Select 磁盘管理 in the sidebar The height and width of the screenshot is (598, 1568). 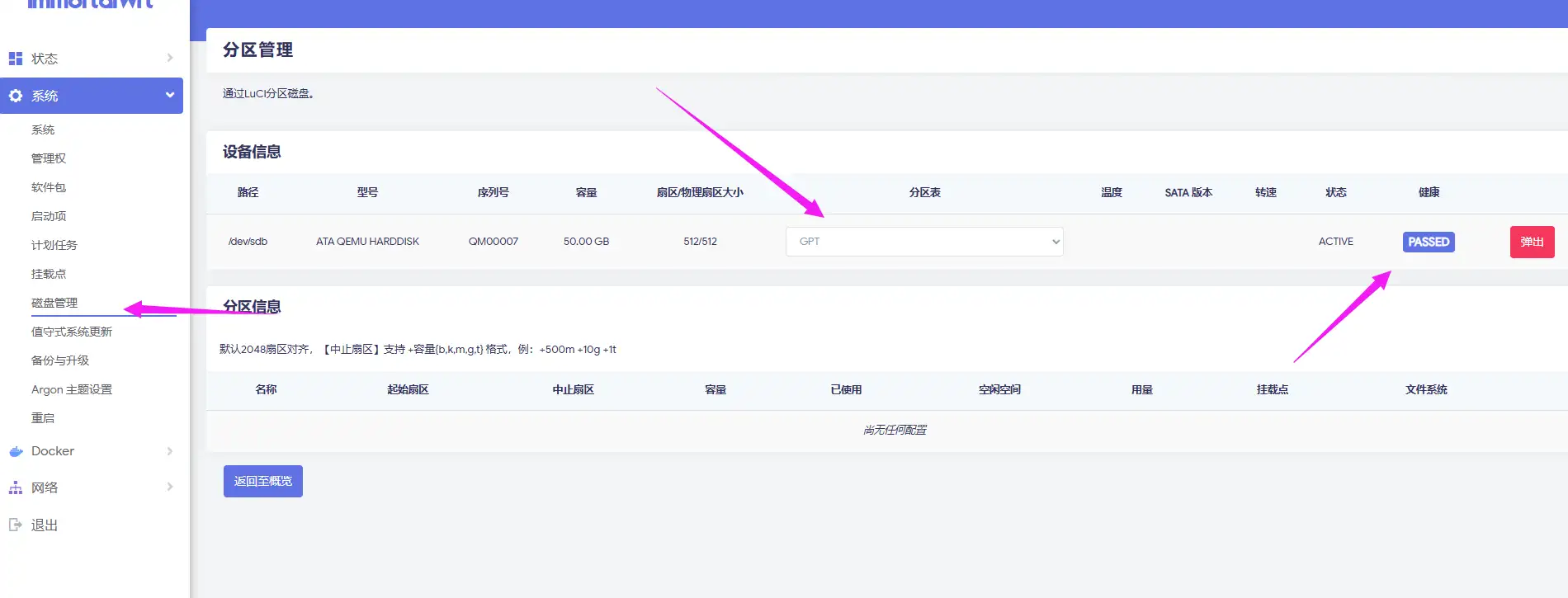54,303
